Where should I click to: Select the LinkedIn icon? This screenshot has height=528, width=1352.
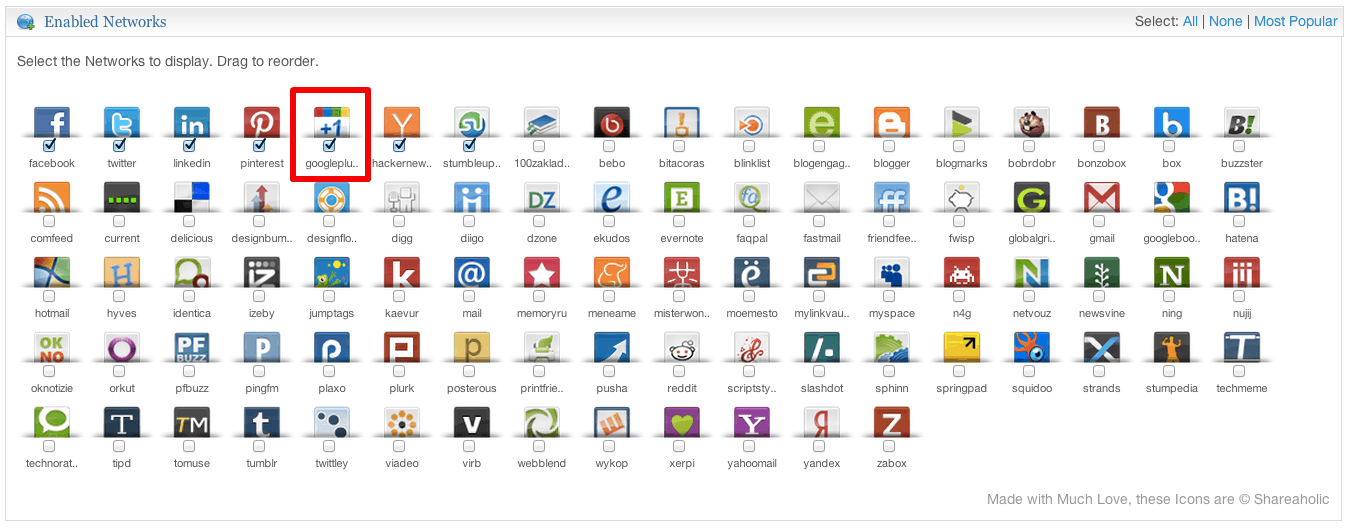click(x=192, y=124)
